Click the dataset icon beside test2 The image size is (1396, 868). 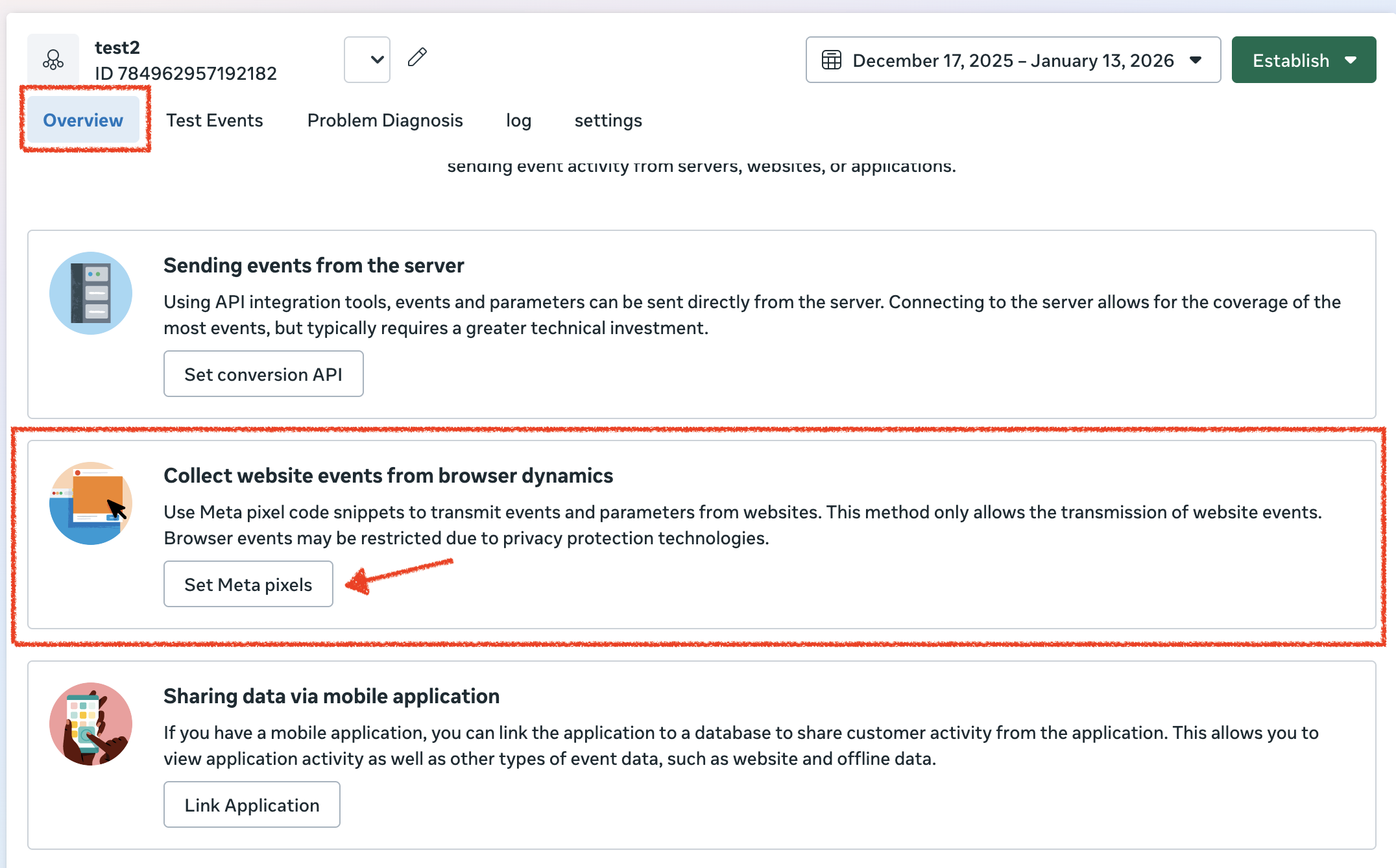(53, 60)
